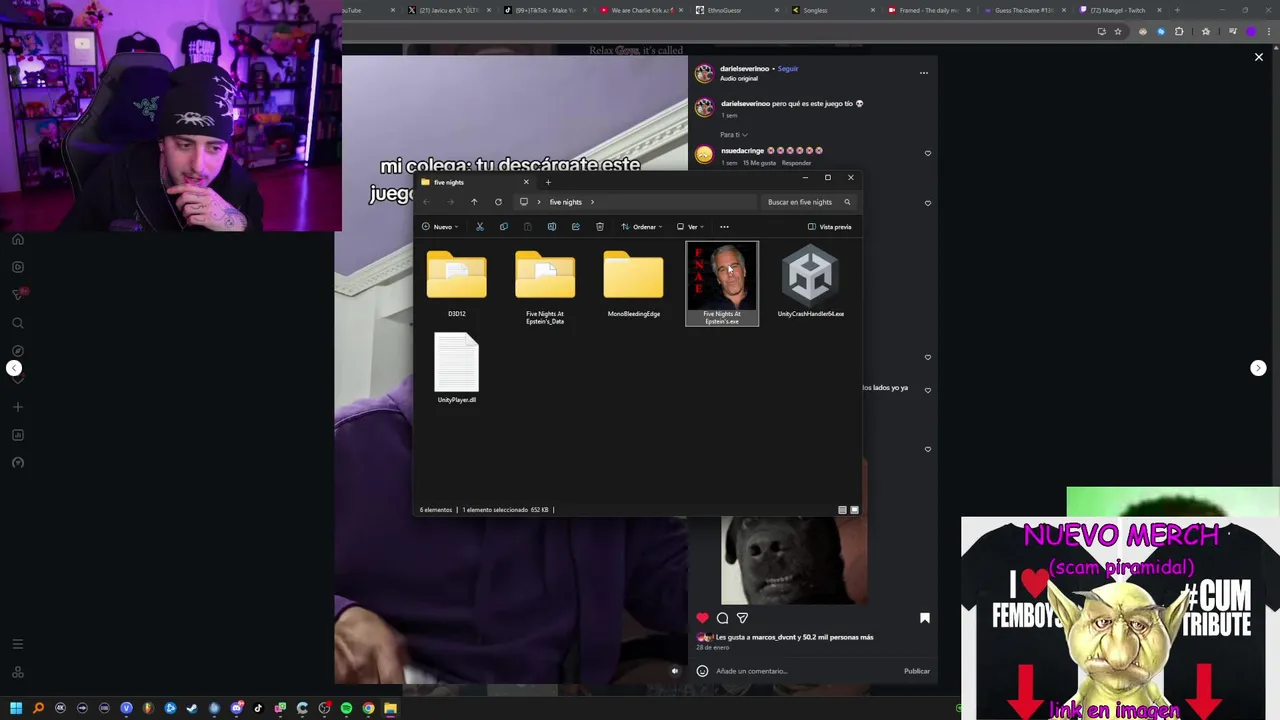Like the Instagram post with heart icon
This screenshot has width=1280, height=720.
click(702, 618)
